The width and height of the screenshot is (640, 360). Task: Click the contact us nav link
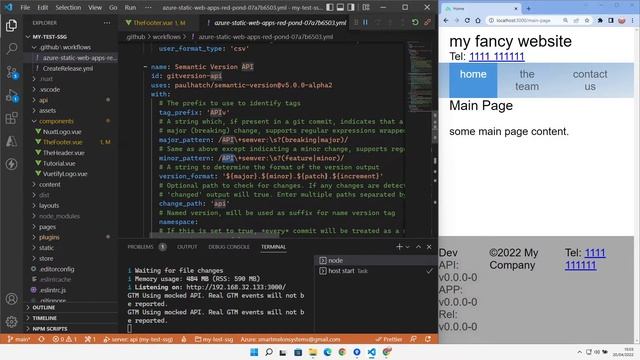590,80
